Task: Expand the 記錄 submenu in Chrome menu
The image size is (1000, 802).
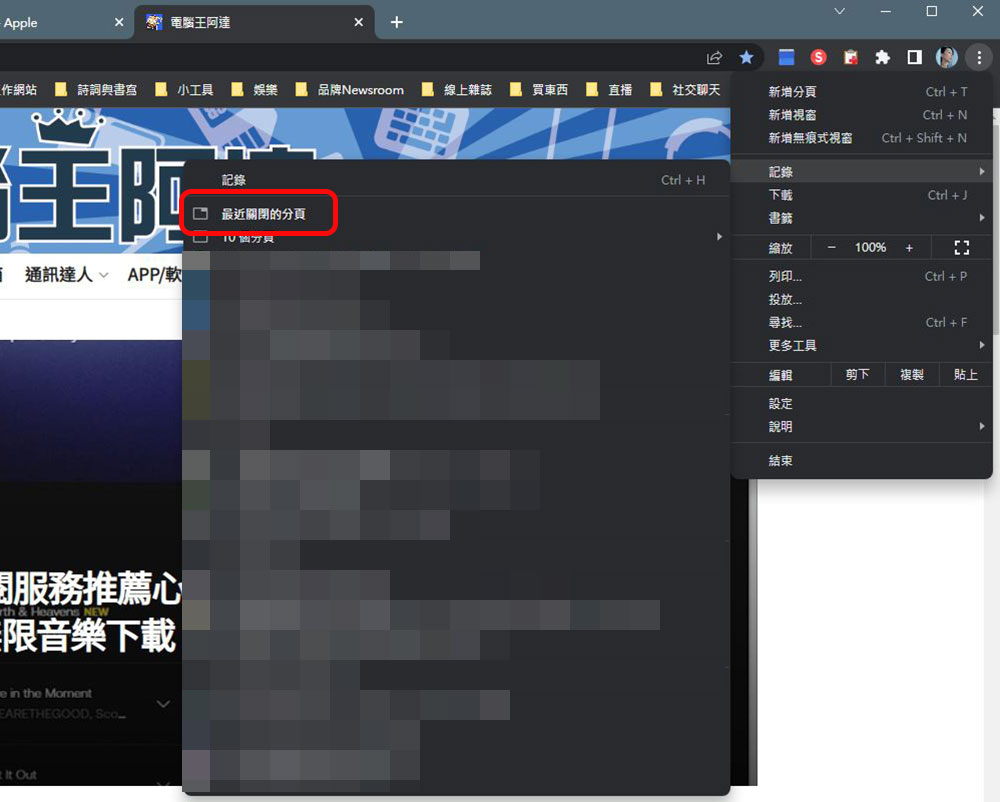Action: point(862,171)
